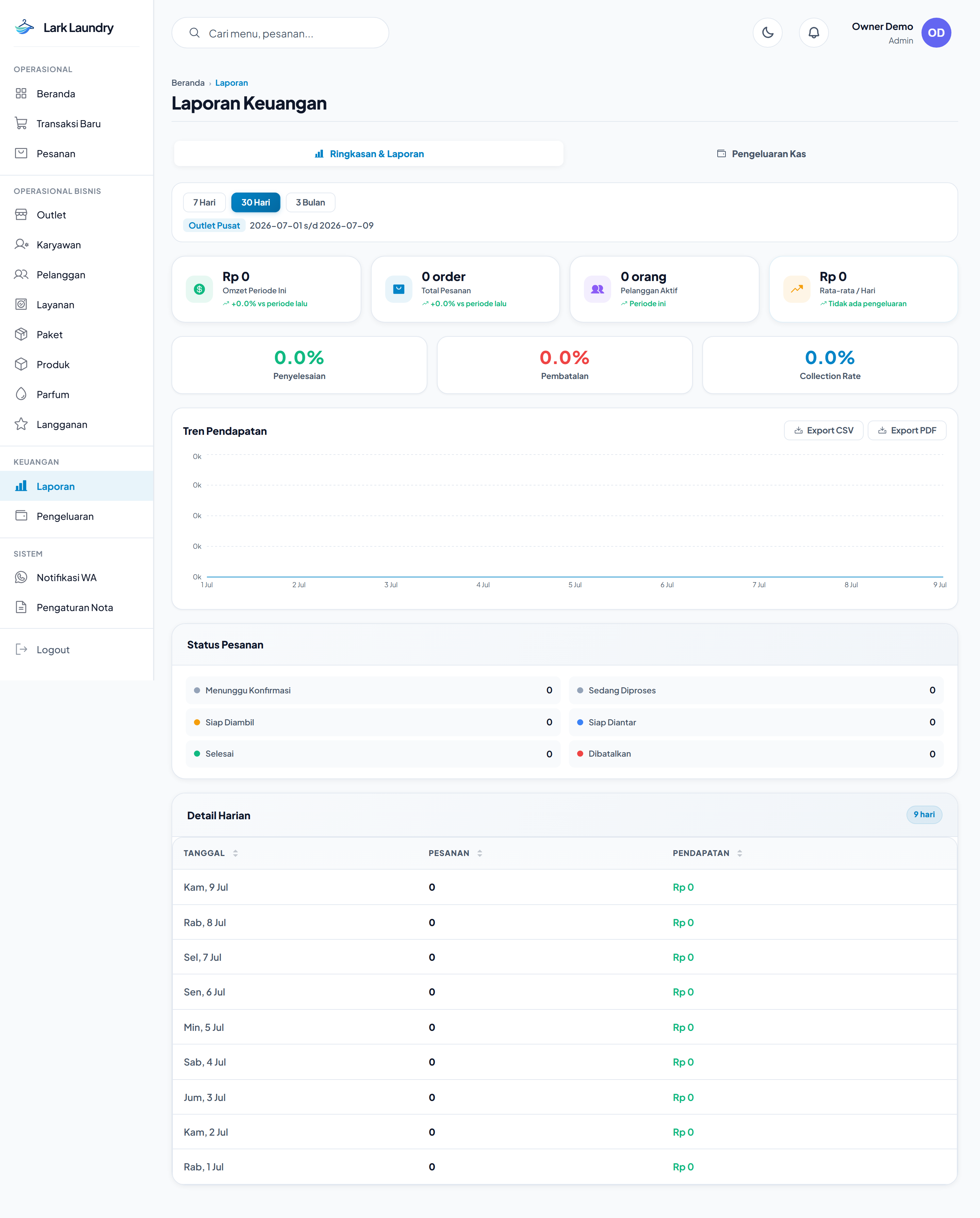Click Beranda breadcrumb link
Image resolution: width=980 pixels, height=1218 pixels.
tap(187, 82)
